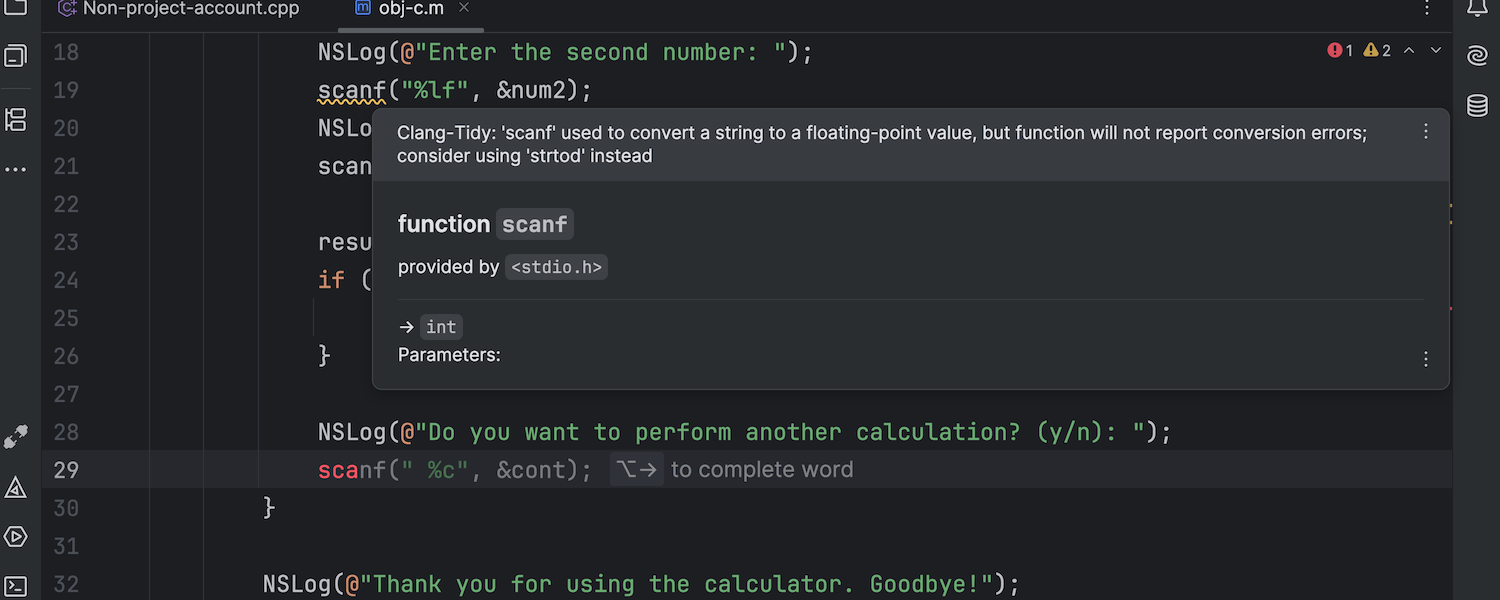Open the CMake triangle tool window
The image size is (1500, 600).
tap(16, 487)
